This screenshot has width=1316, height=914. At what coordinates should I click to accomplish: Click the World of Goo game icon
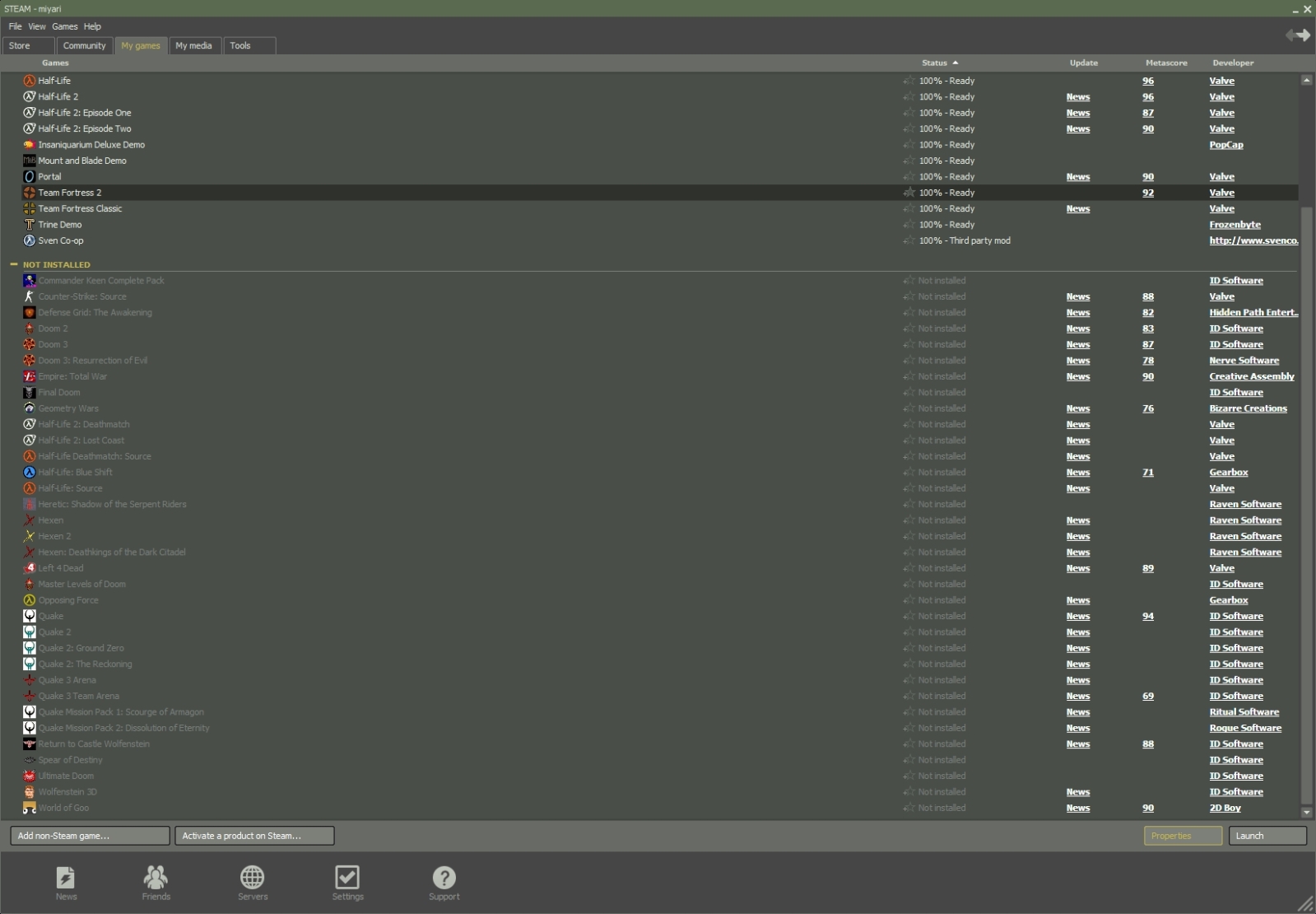coord(29,809)
